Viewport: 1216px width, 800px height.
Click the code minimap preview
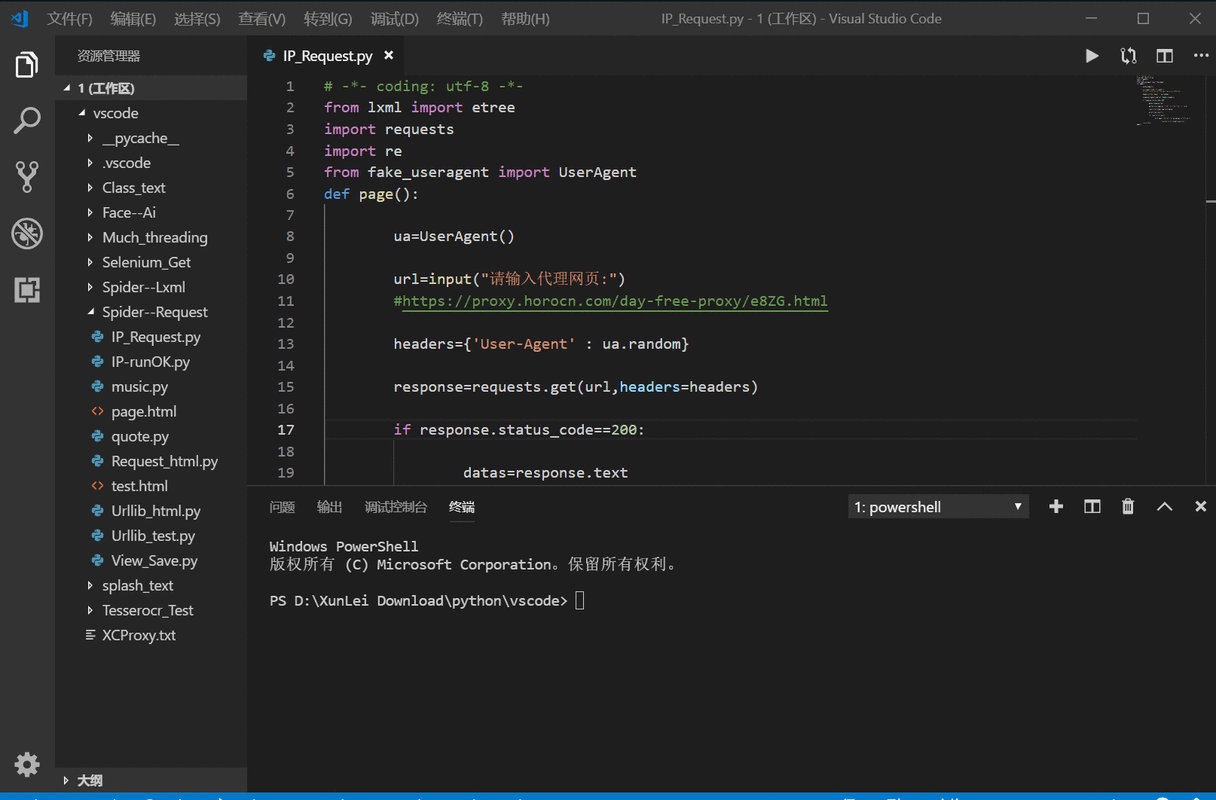click(1165, 100)
